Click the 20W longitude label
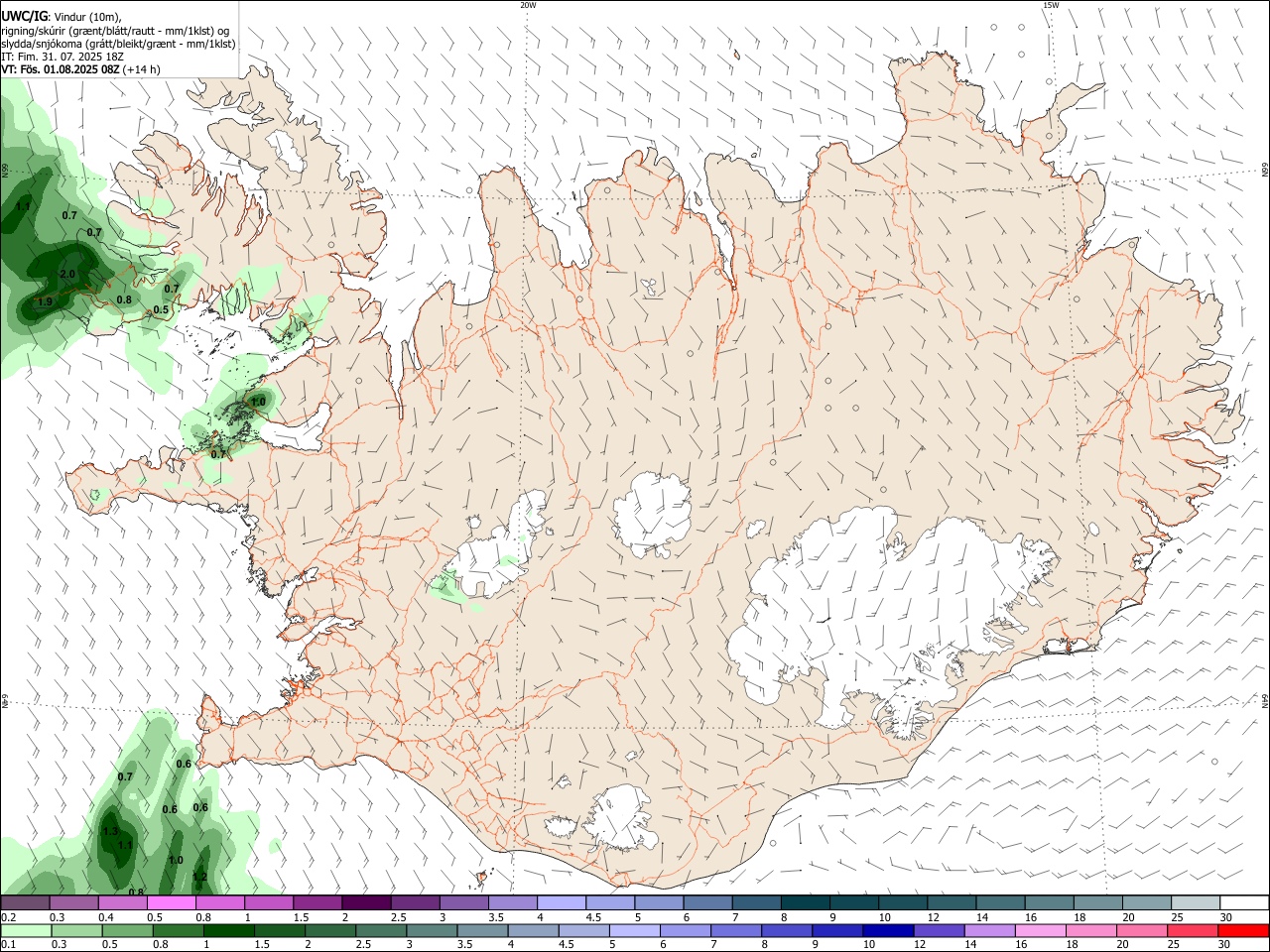The height and width of the screenshot is (952, 1270). (x=528, y=5)
